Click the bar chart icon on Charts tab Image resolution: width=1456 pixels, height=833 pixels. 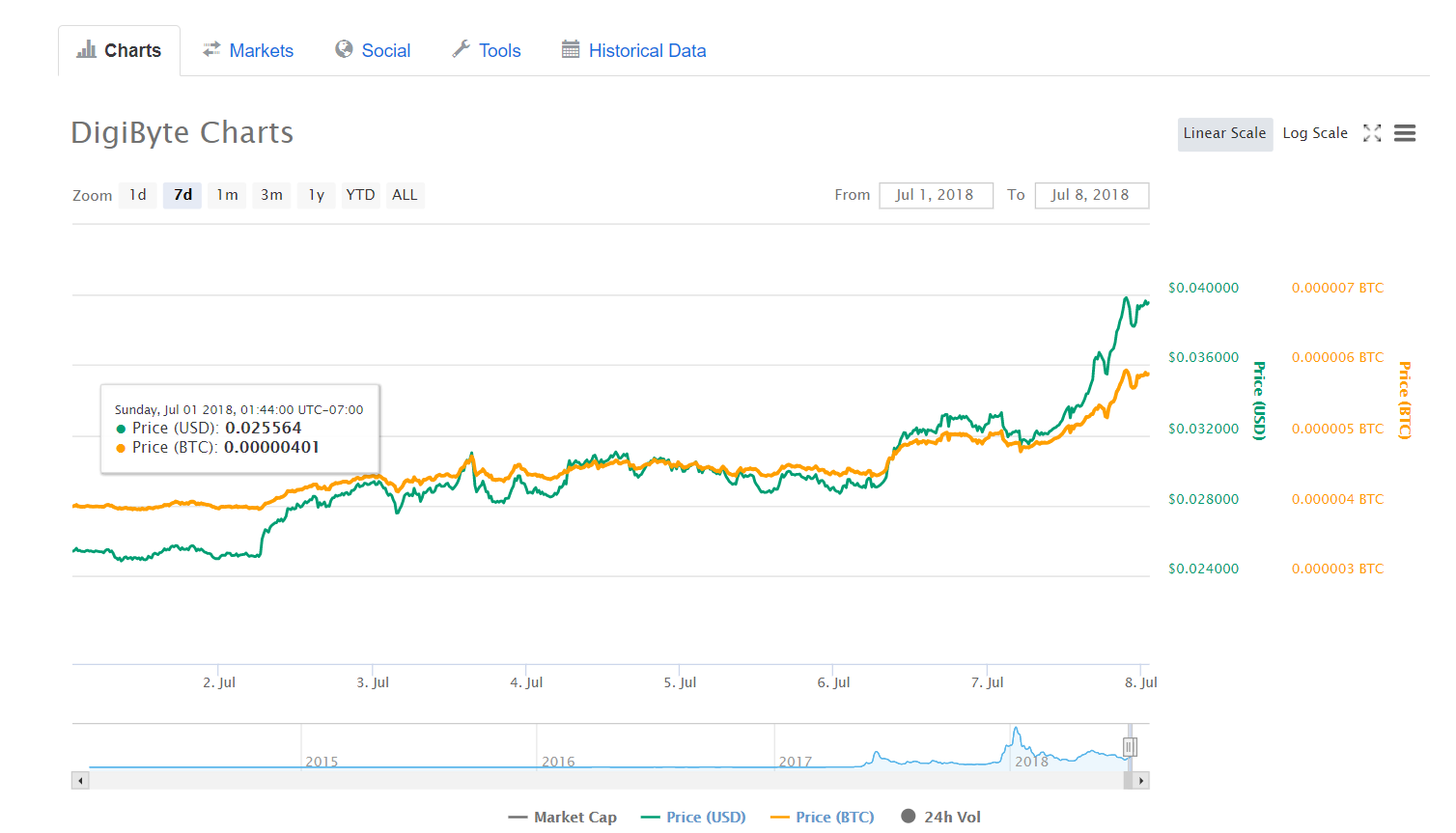[x=87, y=49]
